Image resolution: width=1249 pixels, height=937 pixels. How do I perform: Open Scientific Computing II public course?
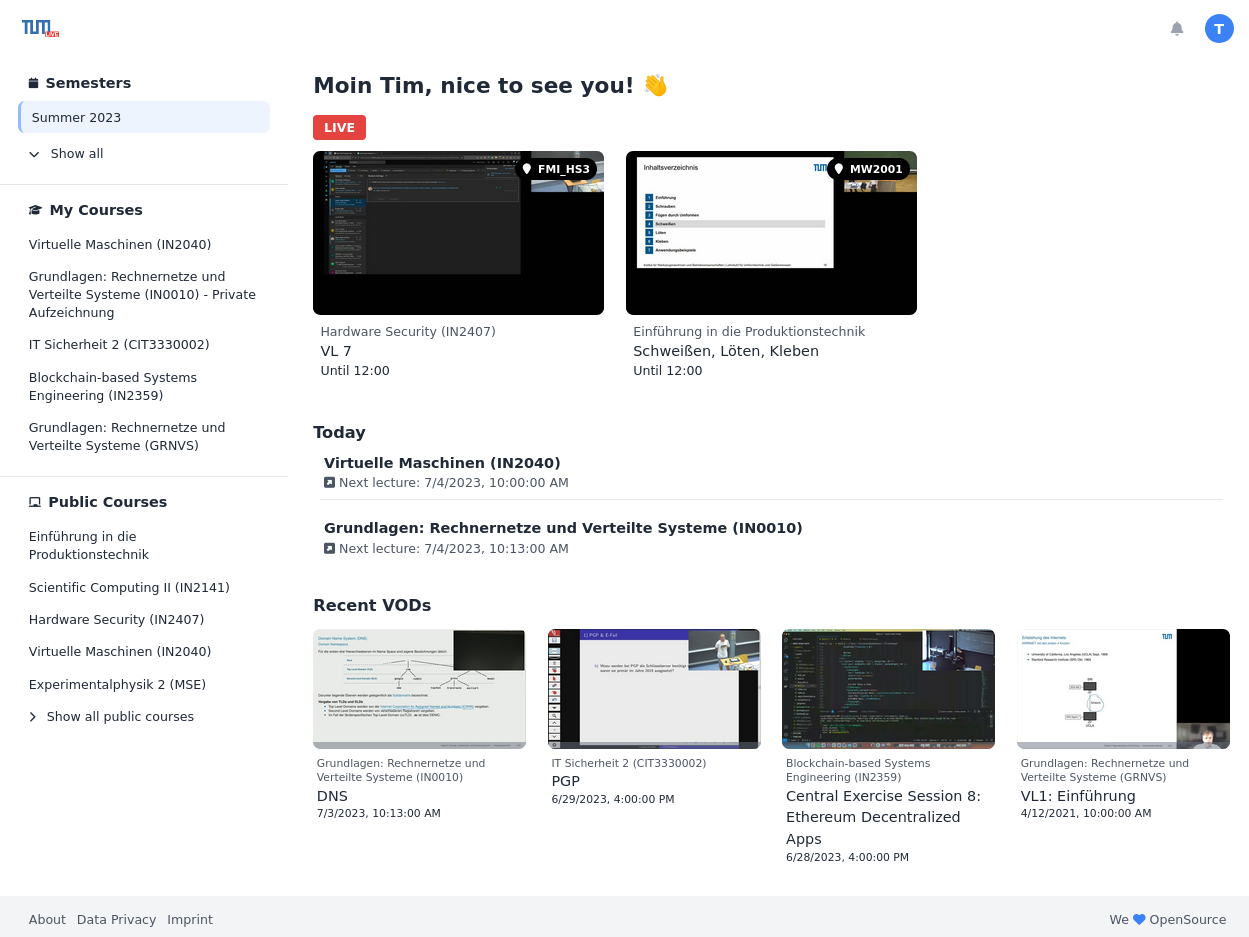tap(129, 588)
